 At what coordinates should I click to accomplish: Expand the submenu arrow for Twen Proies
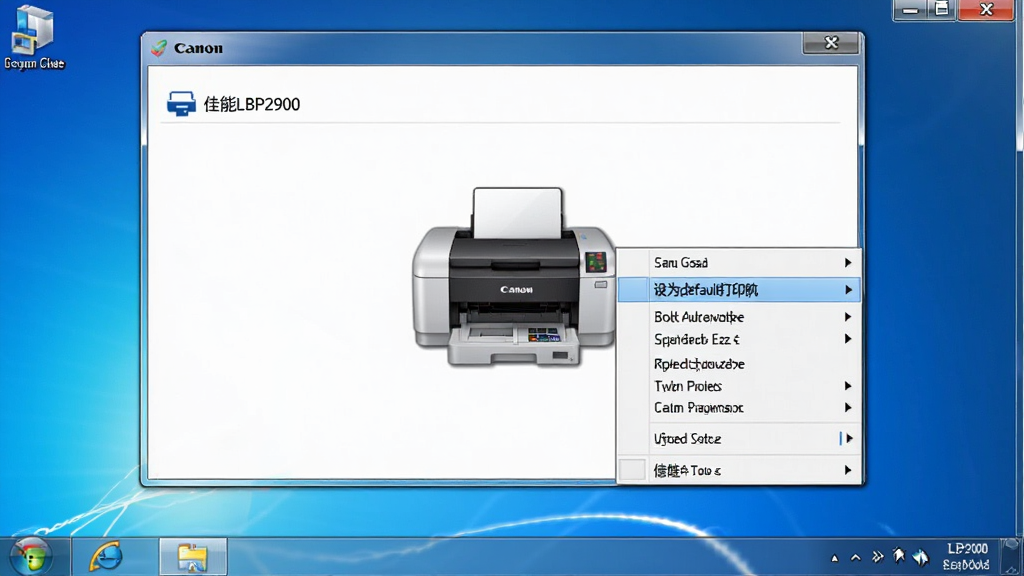848,386
